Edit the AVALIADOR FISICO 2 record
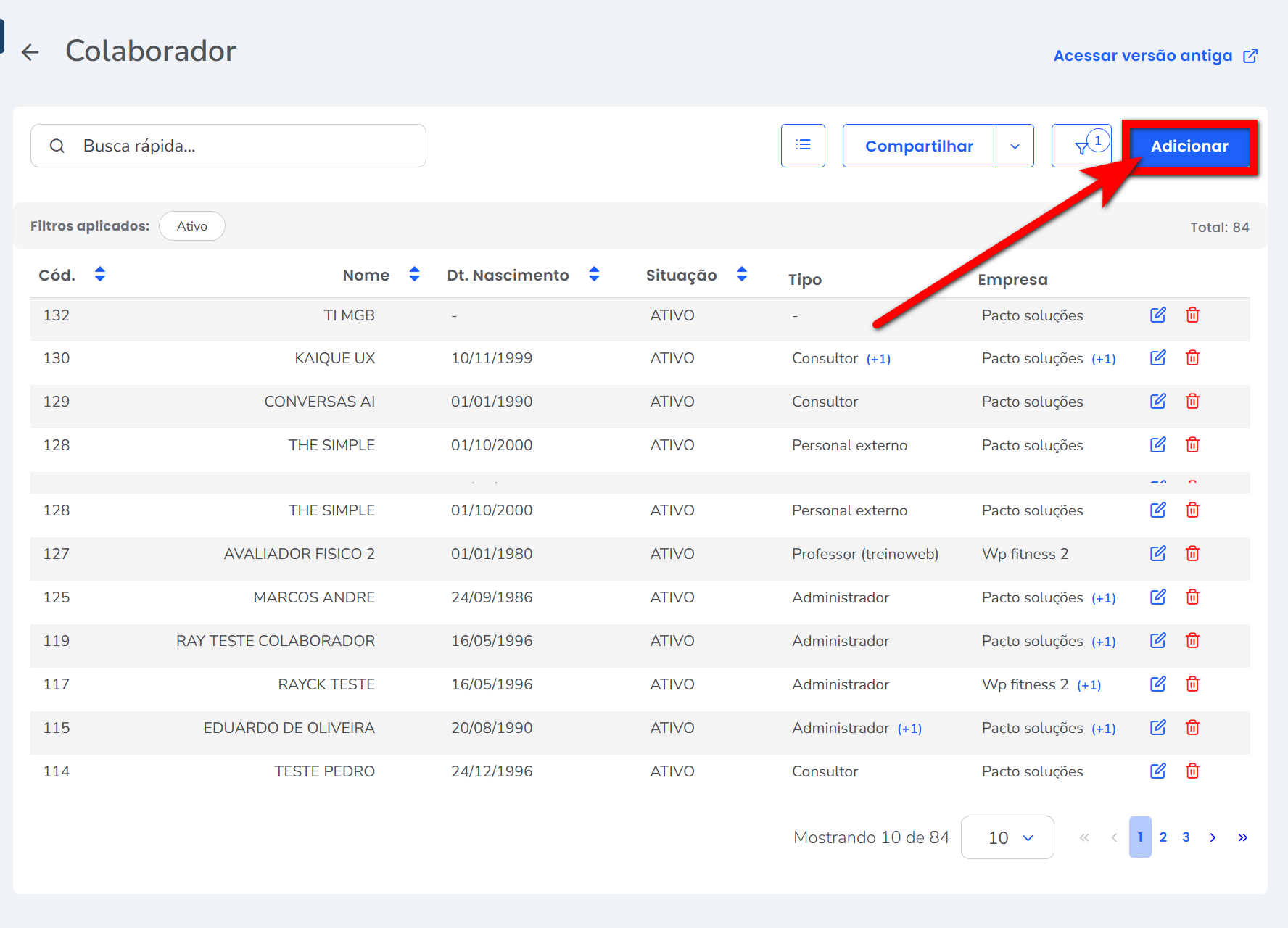The image size is (1288, 928). point(1157,554)
